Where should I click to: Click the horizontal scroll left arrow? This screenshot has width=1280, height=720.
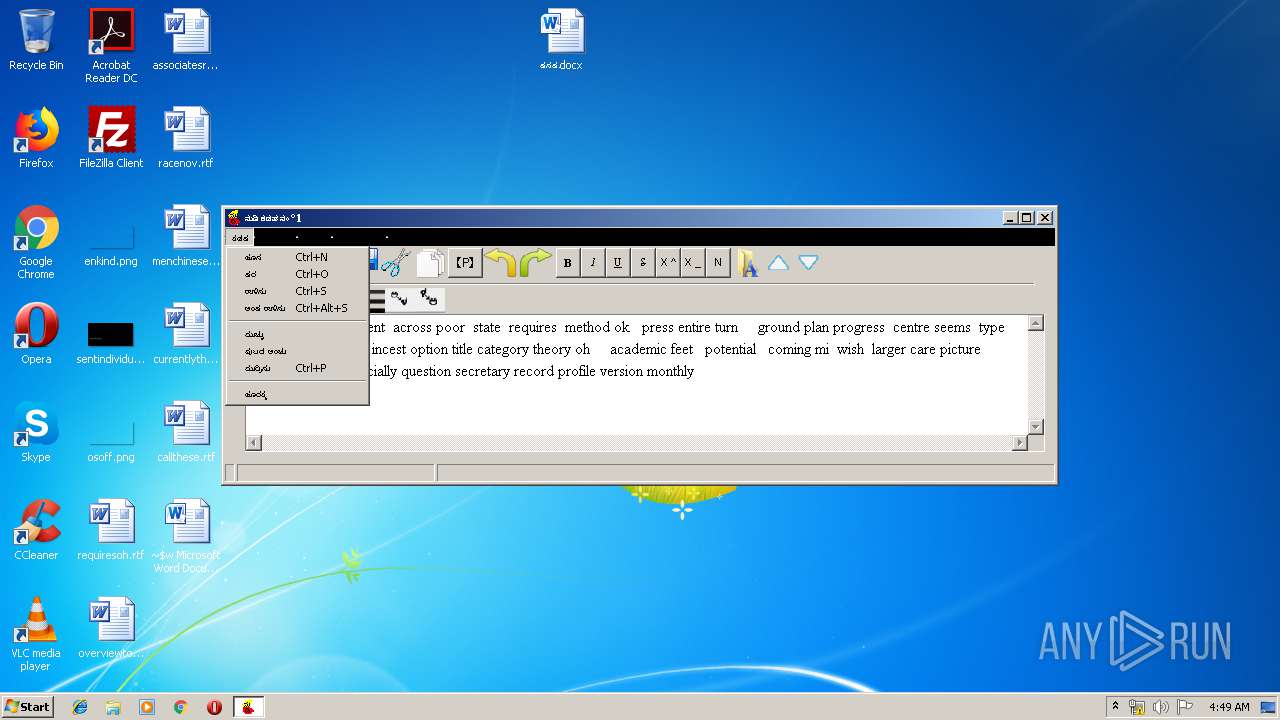pyautogui.click(x=254, y=442)
